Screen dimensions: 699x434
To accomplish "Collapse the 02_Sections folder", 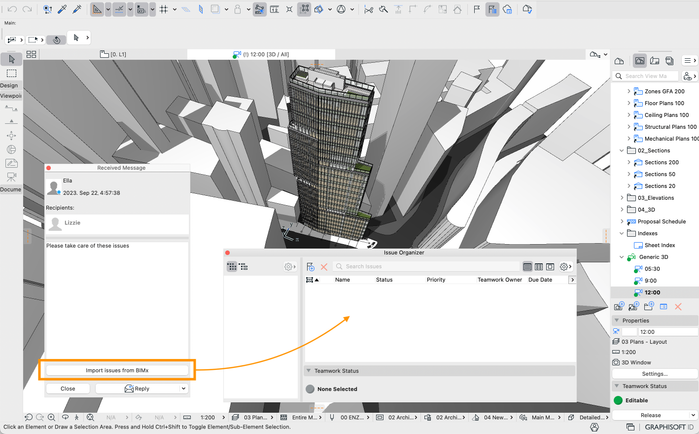I will (621, 150).
